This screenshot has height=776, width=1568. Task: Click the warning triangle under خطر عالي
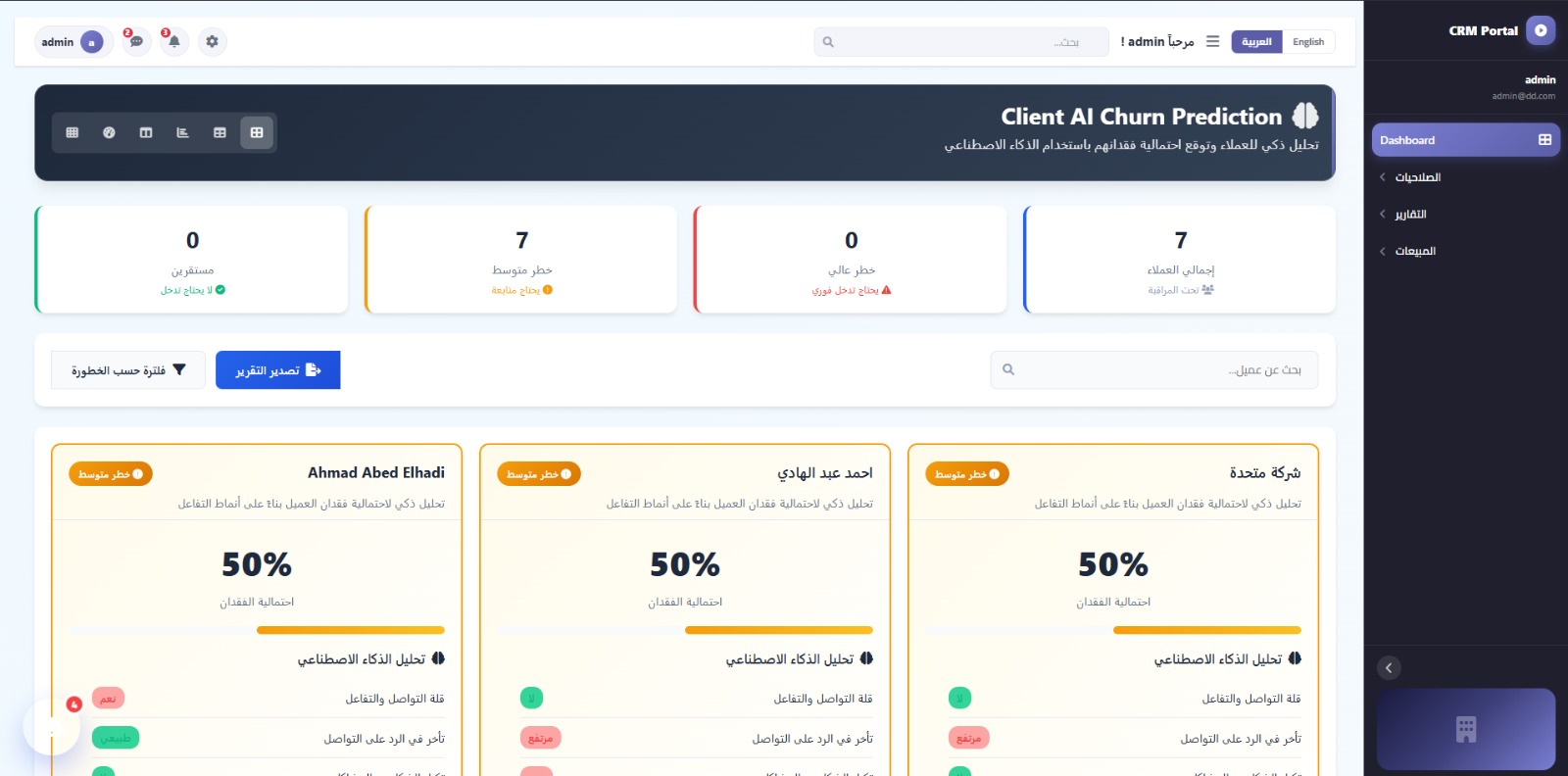click(887, 290)
